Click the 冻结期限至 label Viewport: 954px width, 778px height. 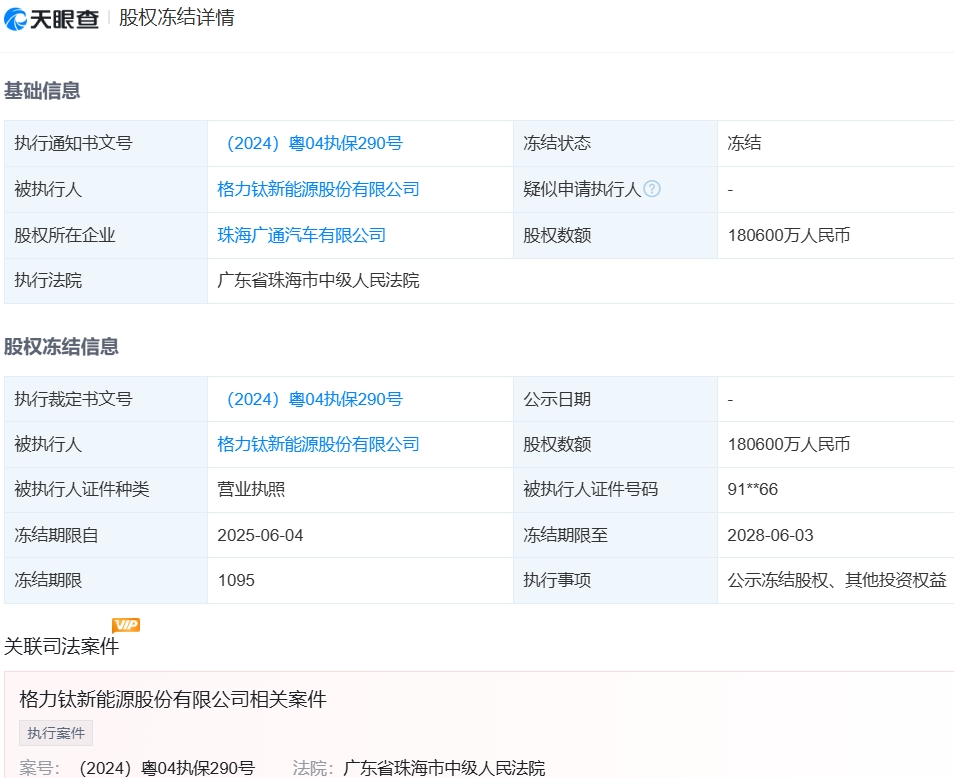point(565,535)
